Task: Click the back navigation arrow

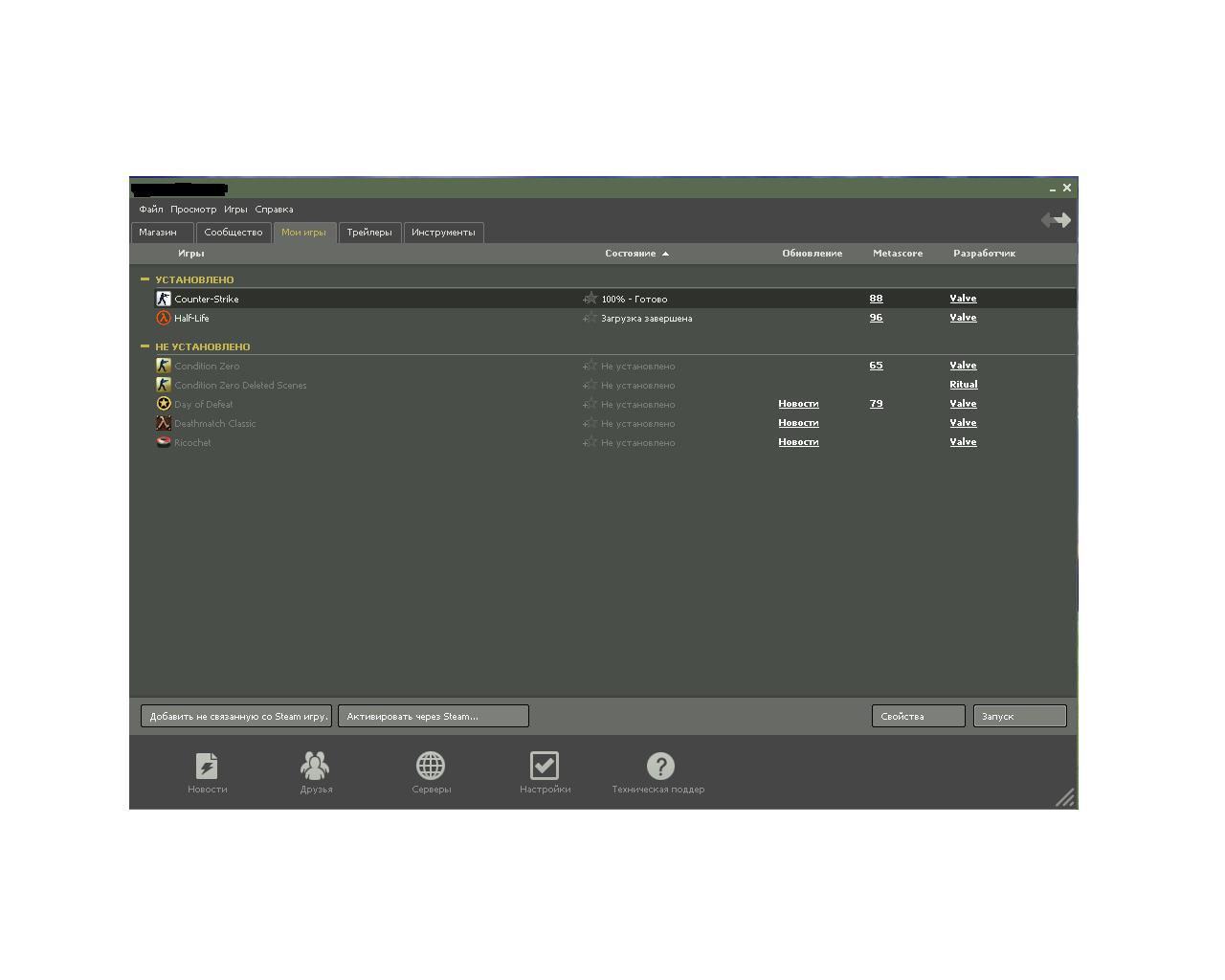Action: click(x=1047, y=220)
